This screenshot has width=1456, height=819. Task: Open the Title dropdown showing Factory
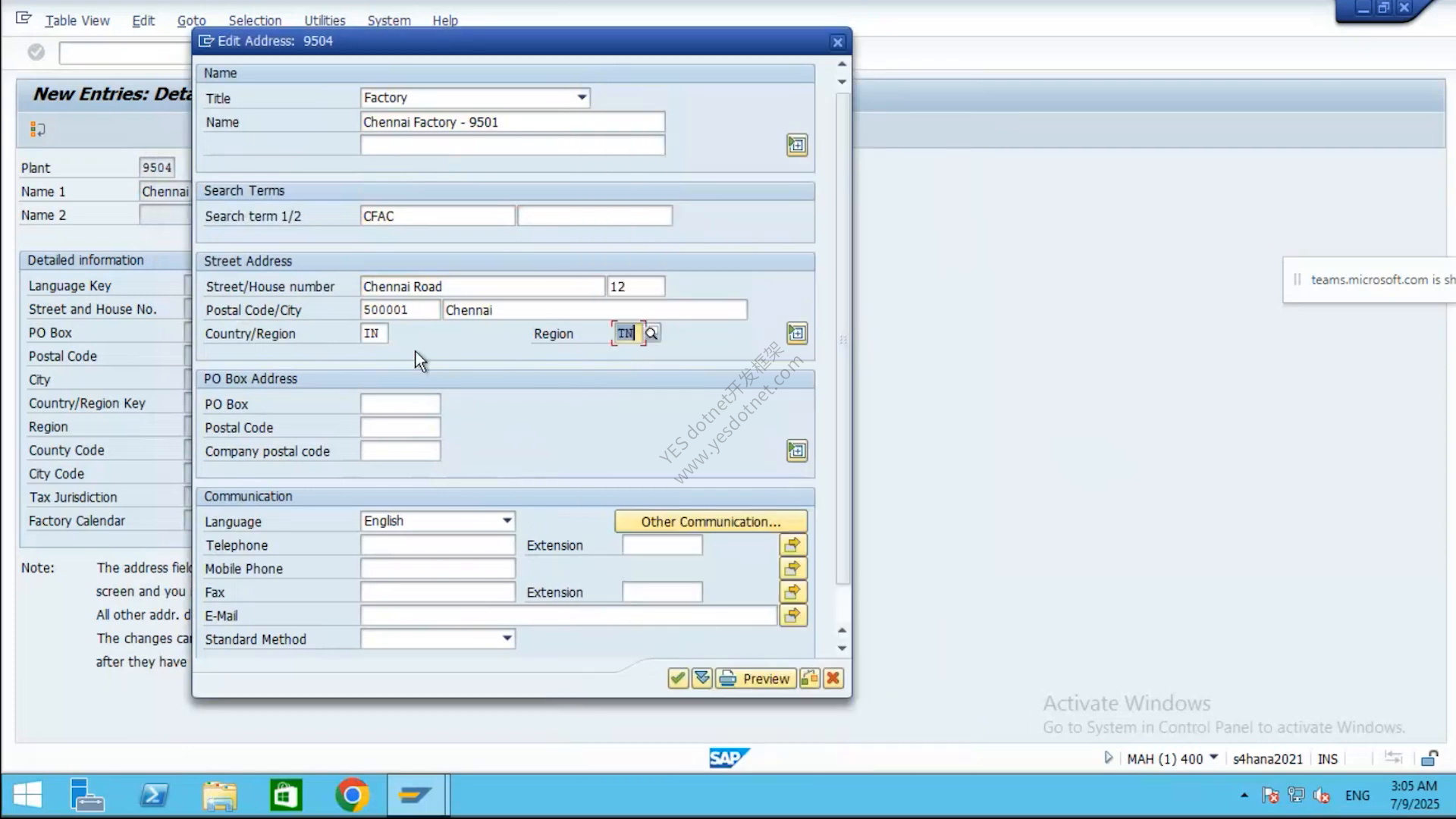[475, 97]
